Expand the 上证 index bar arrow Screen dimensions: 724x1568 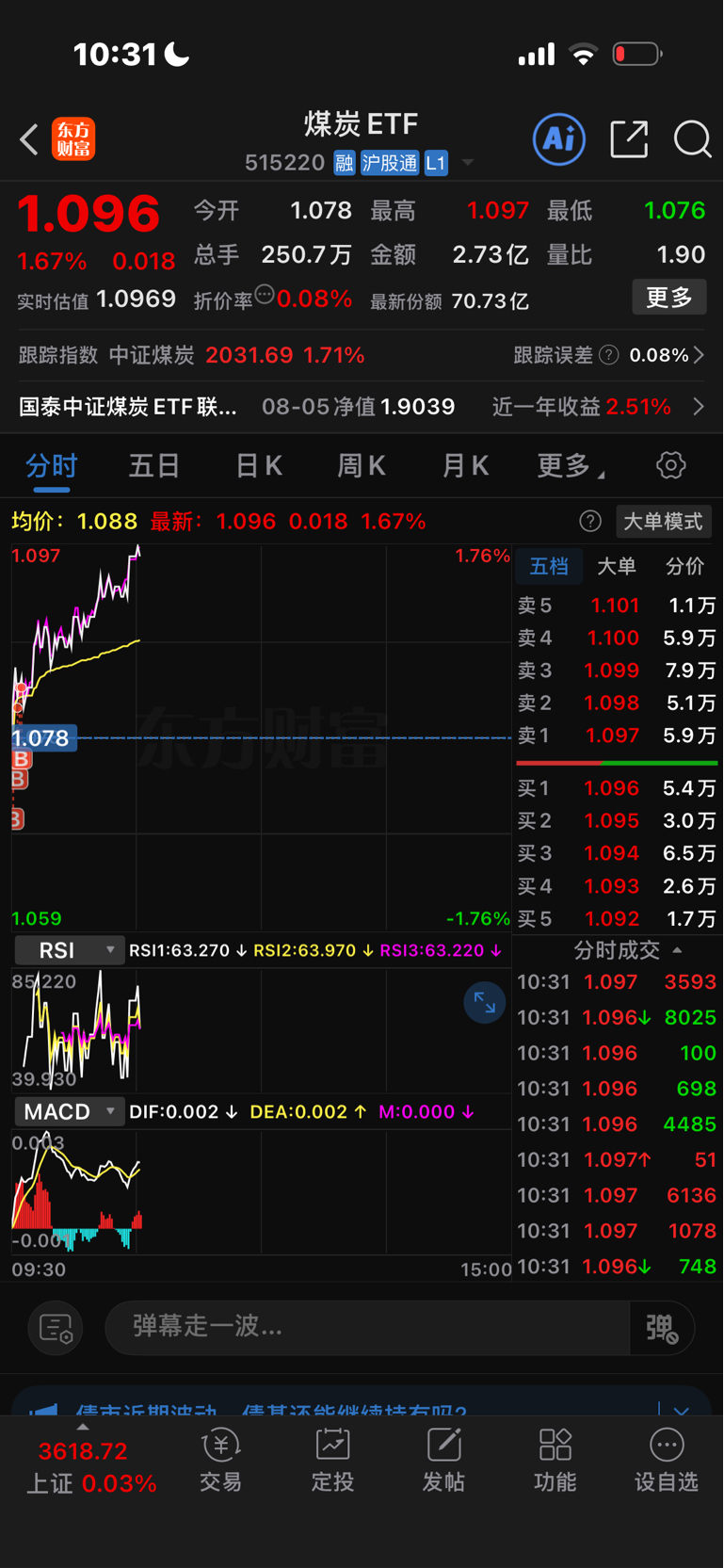click(x=83, y=1428)
